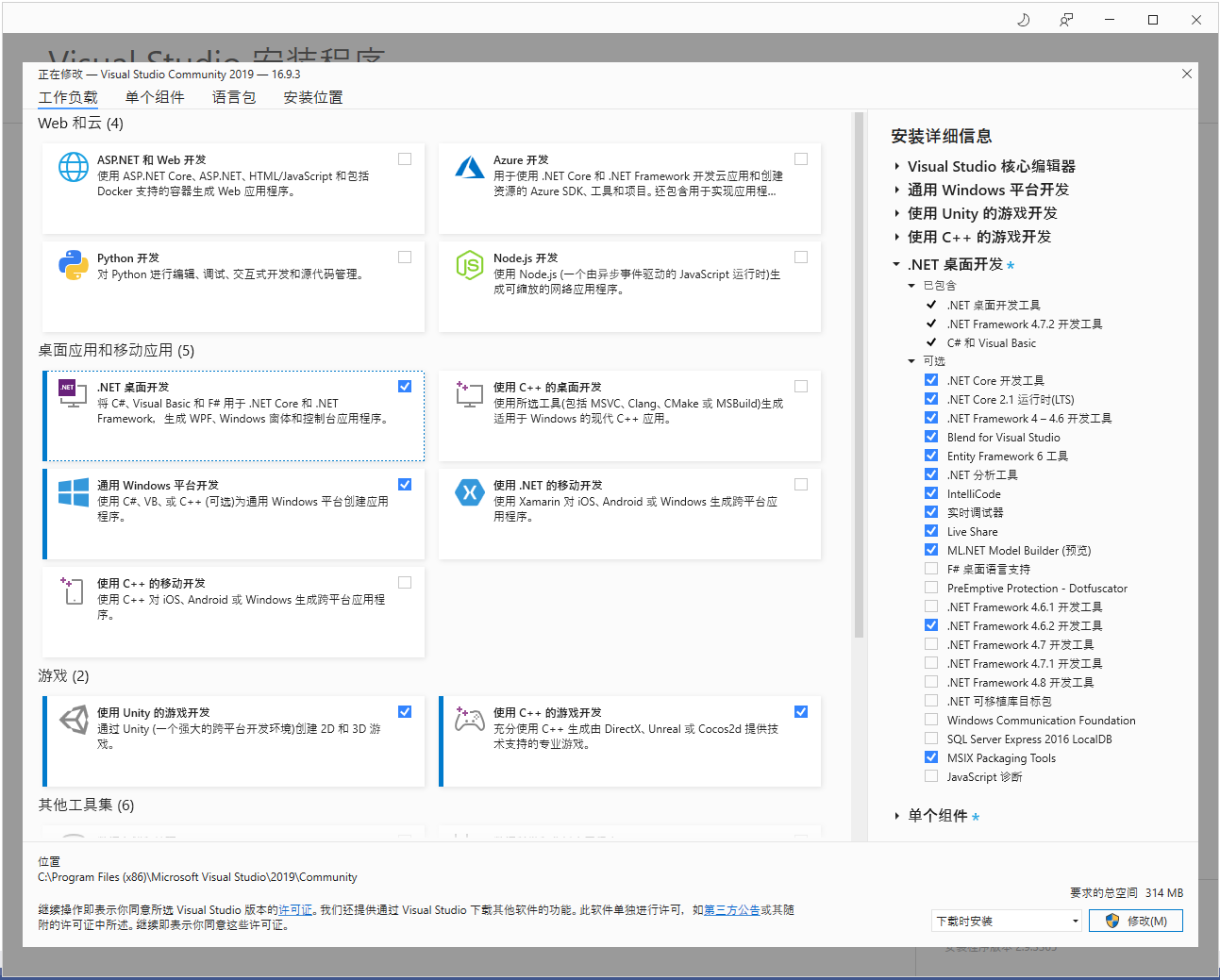The height and width of the screenshot is (980, 1220).
Task: Open the 下载时安装 install mode dropdown
Action: (1007, 921)
